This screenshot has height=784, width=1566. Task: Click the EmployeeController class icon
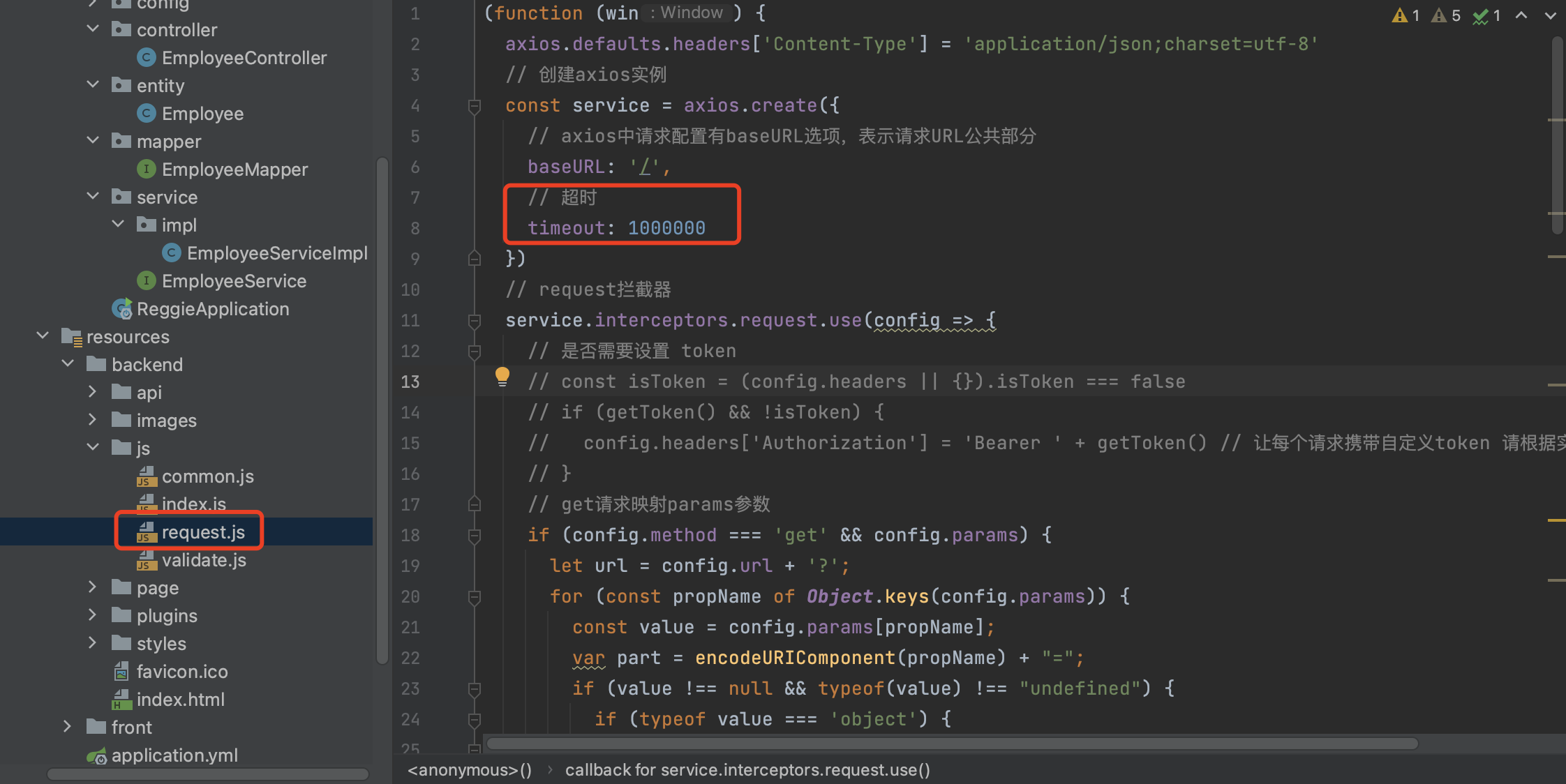pyautogui.click(x=146, y=57)
